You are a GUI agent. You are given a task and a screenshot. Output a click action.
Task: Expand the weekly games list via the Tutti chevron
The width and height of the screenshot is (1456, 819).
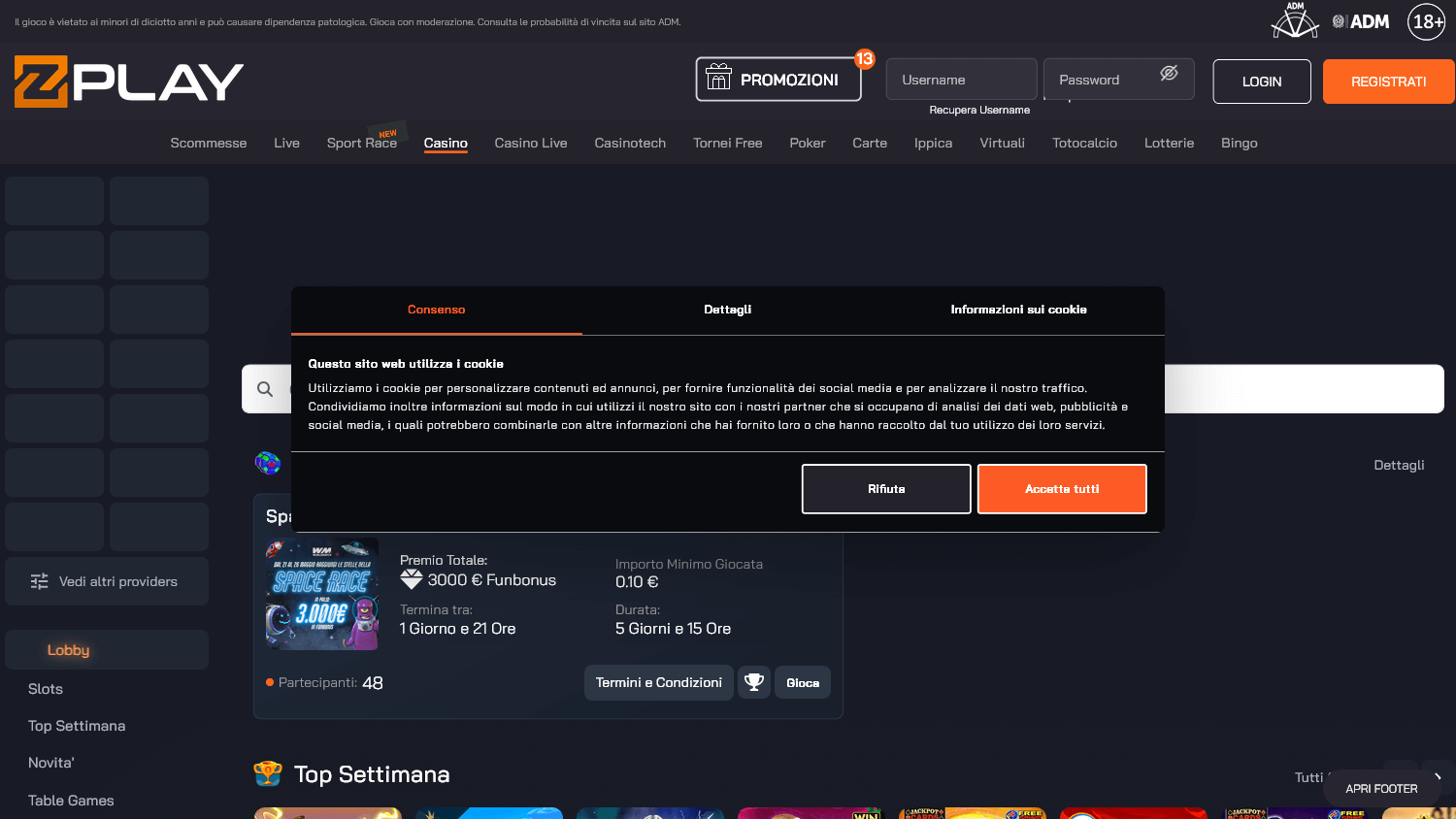point(1439,776)
